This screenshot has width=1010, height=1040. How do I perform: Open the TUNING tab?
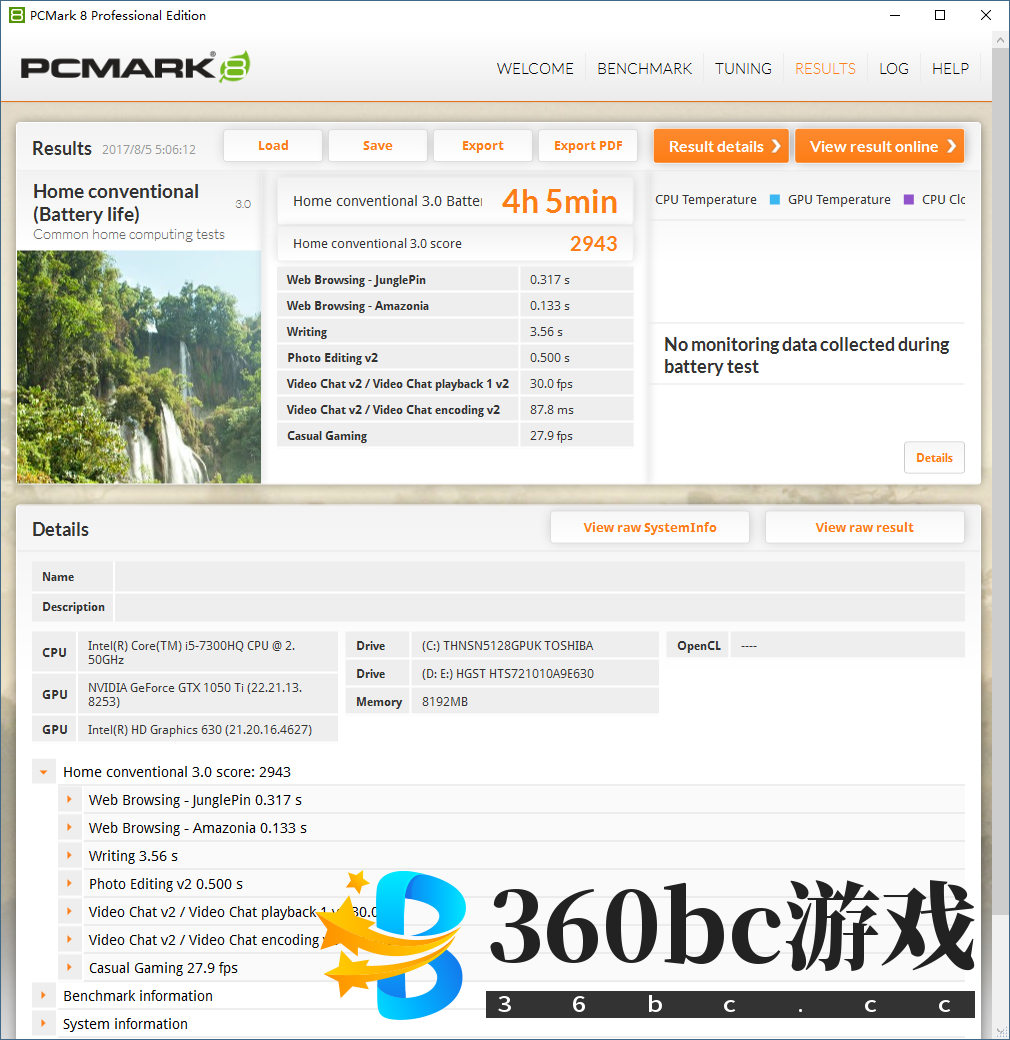743,68
